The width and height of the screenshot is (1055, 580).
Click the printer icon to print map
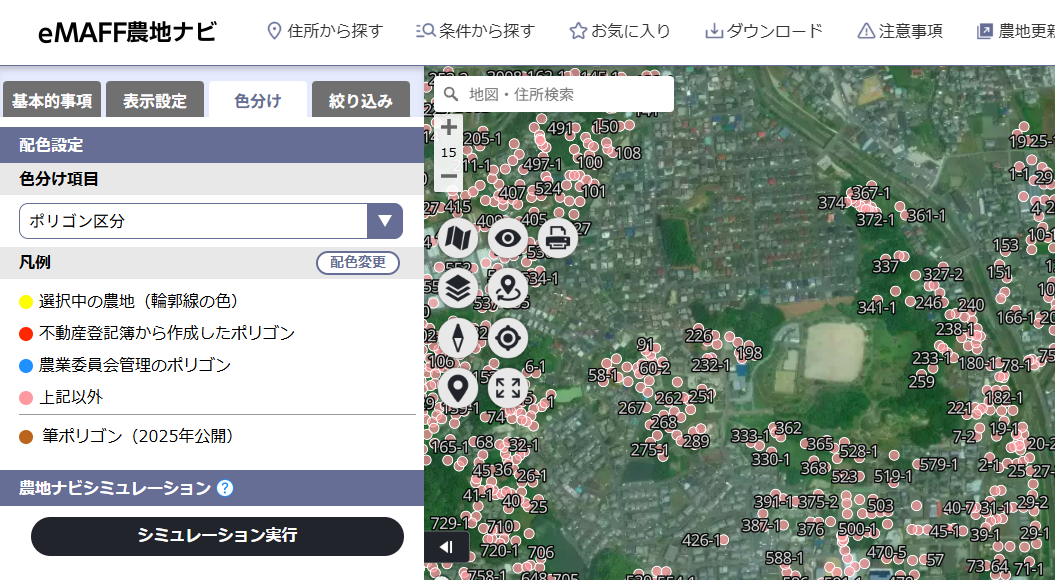558,238
